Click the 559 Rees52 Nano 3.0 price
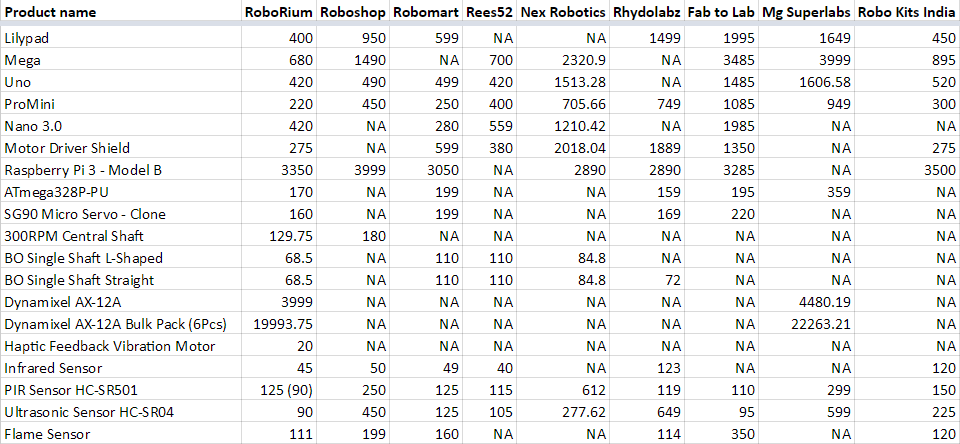 coord(490,126)
